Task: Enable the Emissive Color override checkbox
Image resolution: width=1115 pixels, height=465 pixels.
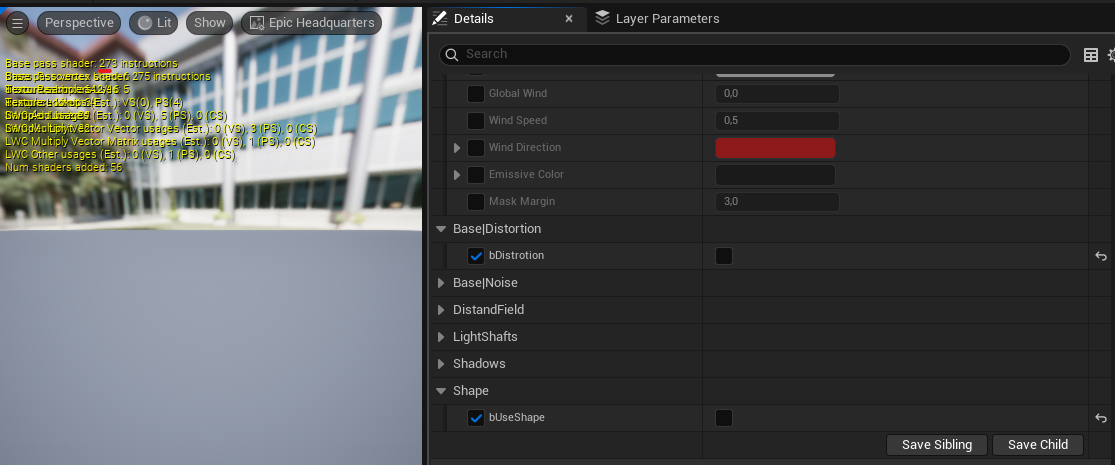Action: tap(476, 175)
